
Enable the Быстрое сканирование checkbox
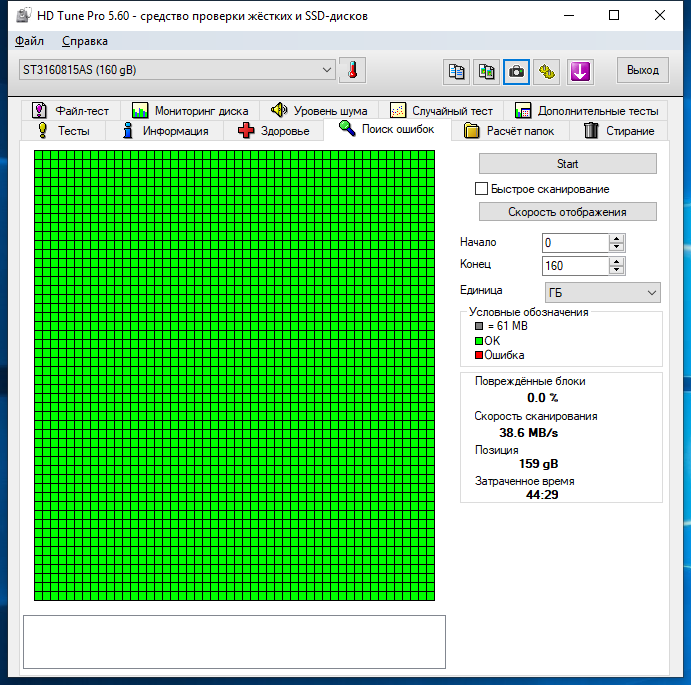click(481, 189)
